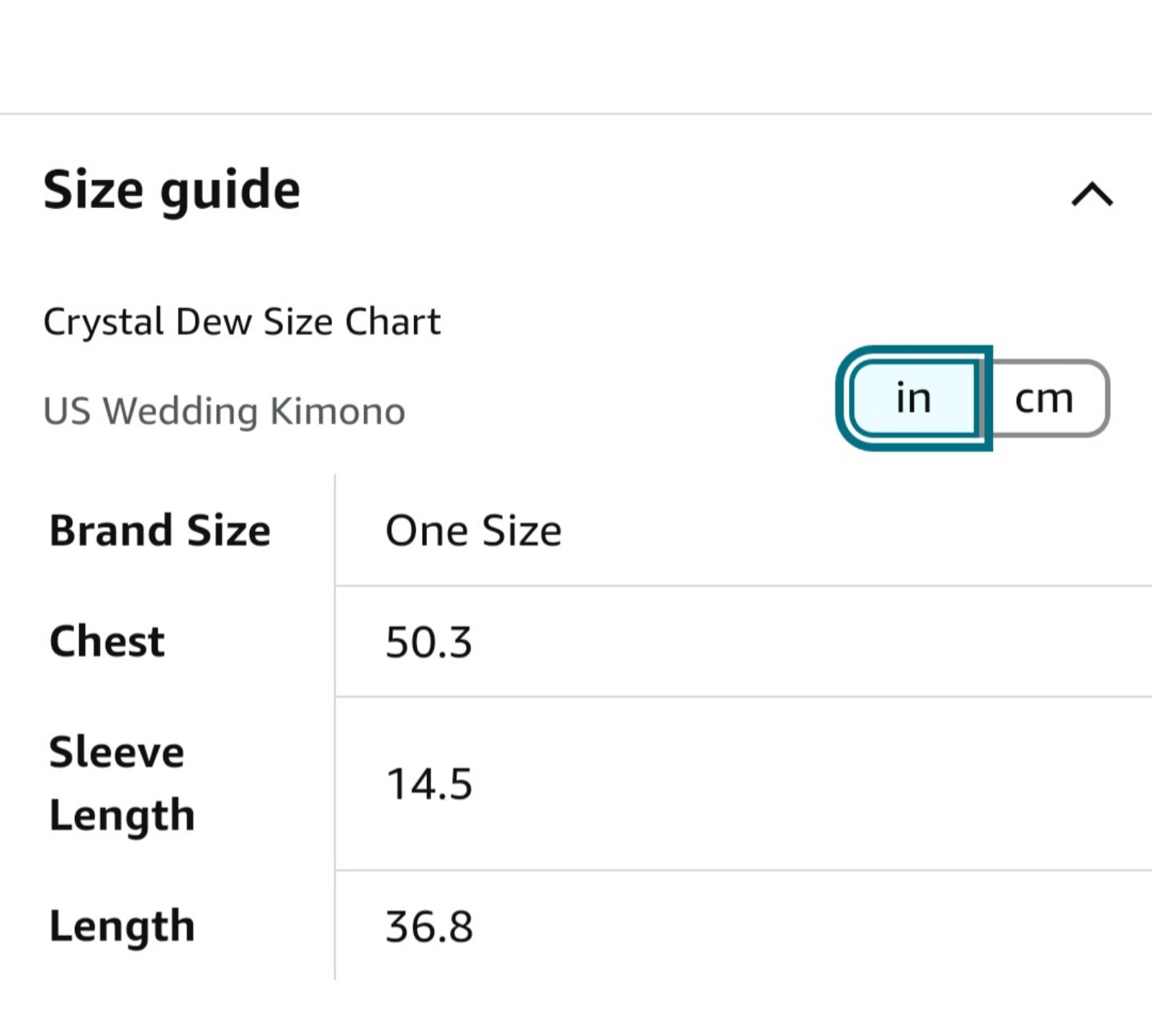Click the One Size cell
This screenshot has height=1036, width=1152.
[473, 531]
